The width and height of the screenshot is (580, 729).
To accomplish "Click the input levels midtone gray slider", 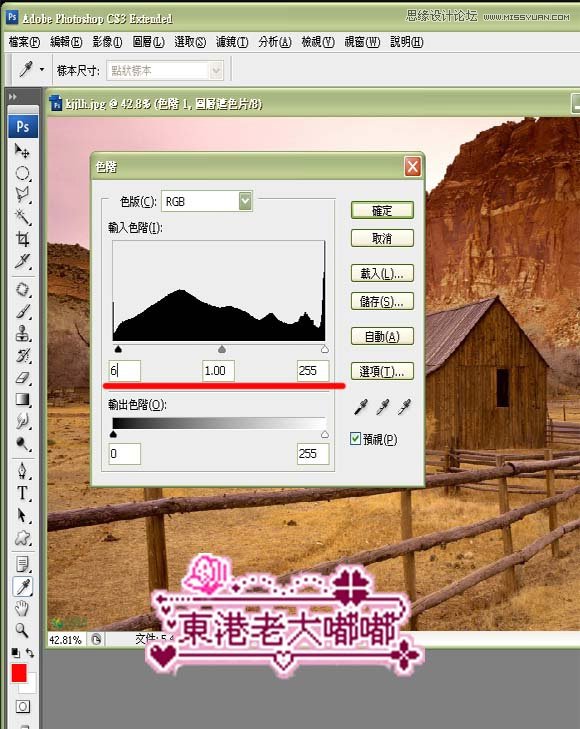I will tap(222, 349).
